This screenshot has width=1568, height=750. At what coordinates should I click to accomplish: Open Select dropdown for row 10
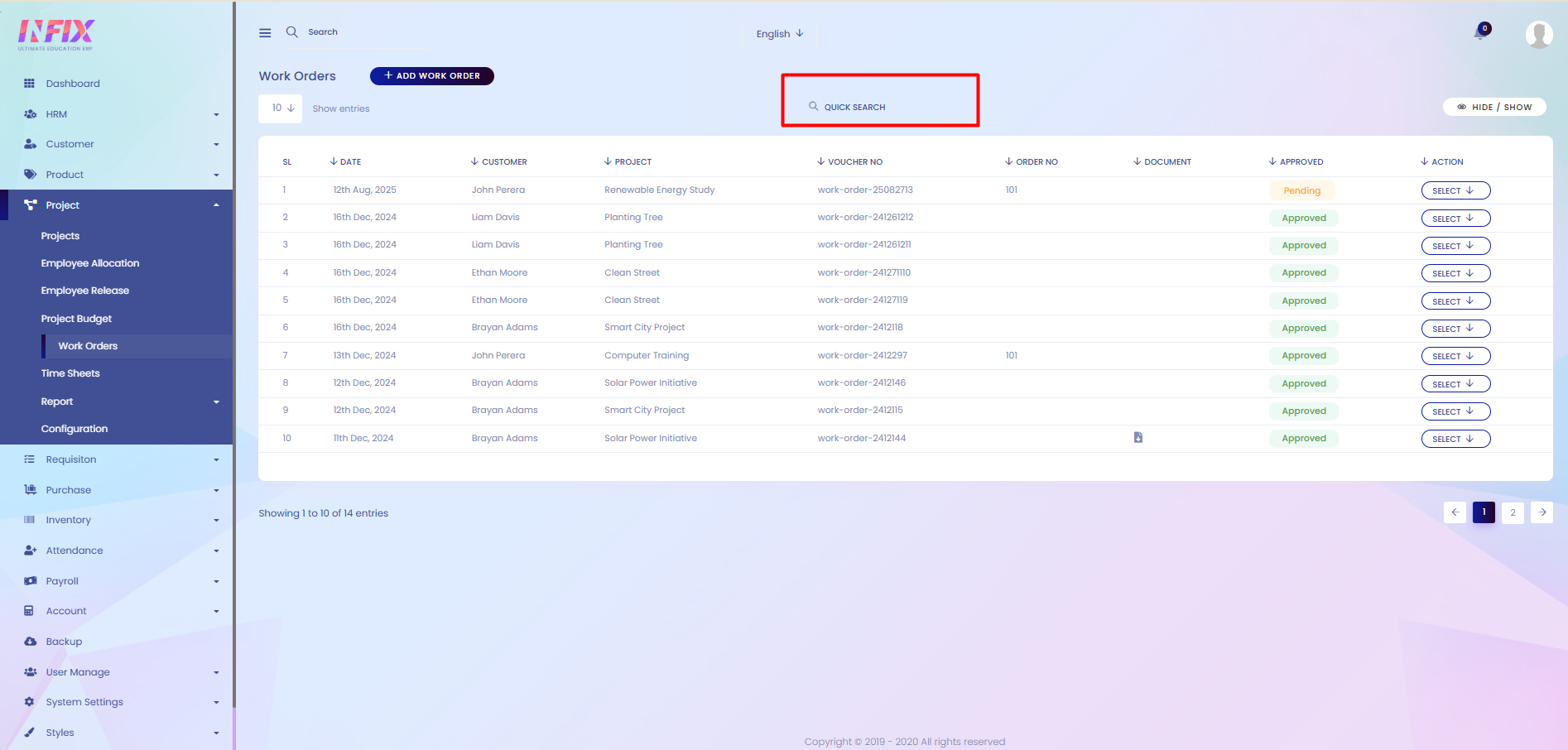coord(1455,439)
